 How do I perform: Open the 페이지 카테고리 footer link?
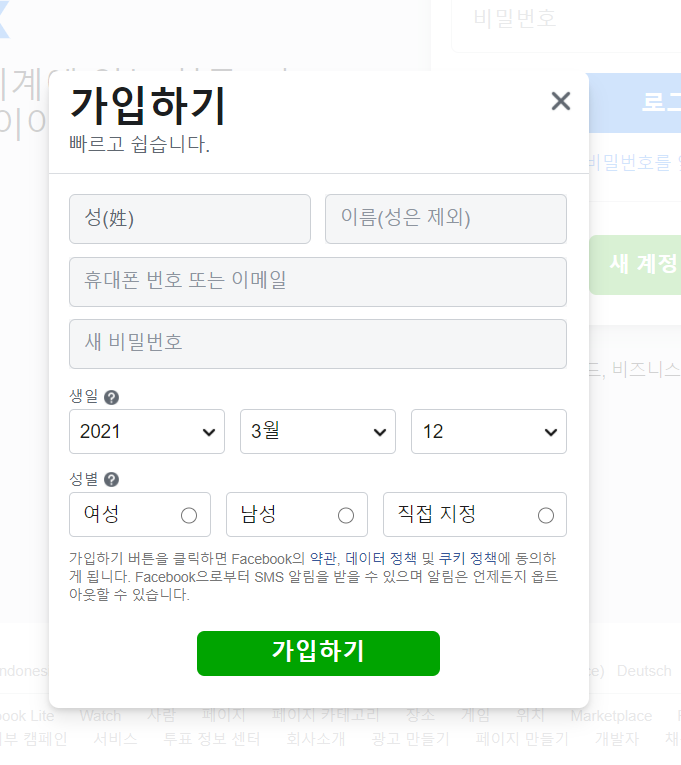coord(325,715)
